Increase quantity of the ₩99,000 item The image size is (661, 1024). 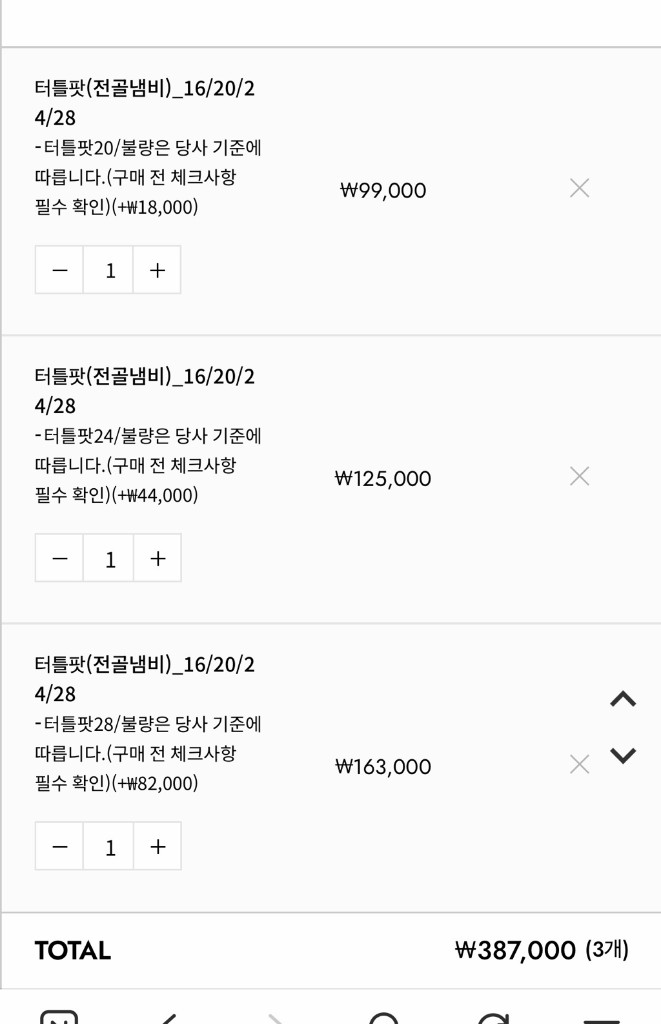click(157, 269)
